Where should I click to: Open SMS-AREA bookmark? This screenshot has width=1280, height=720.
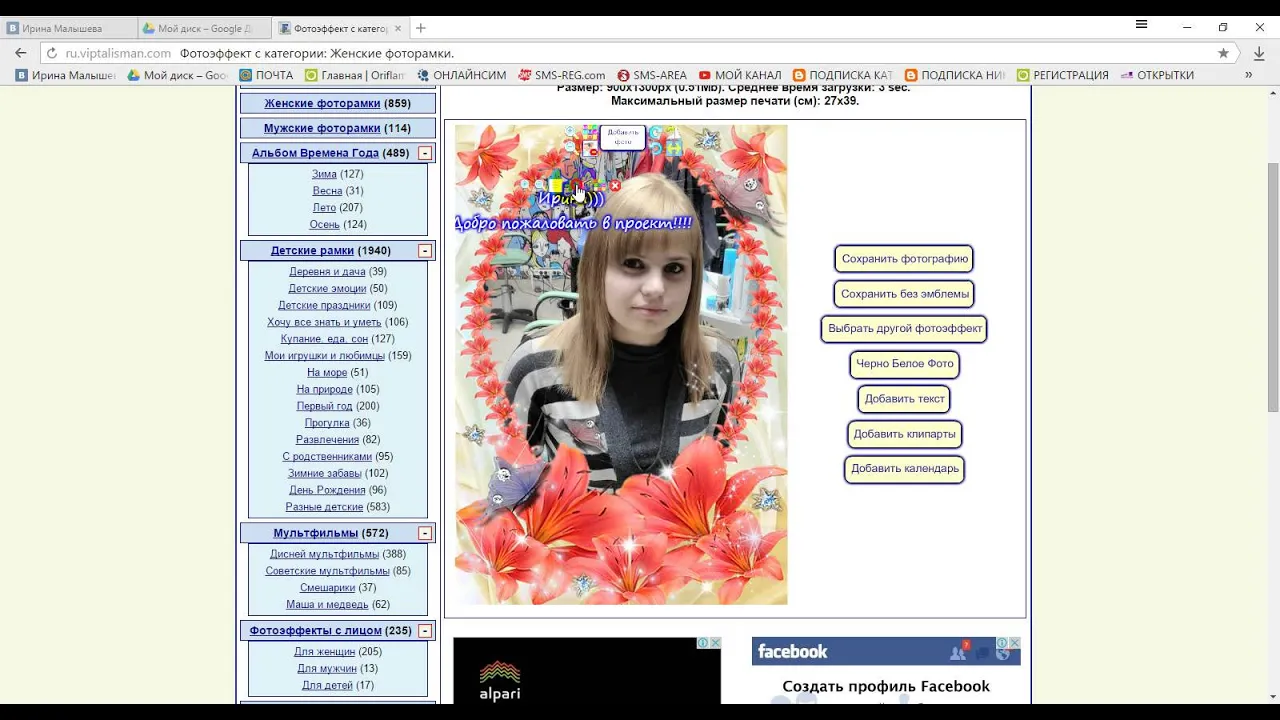pyautogui.click(x=652, y=75)
